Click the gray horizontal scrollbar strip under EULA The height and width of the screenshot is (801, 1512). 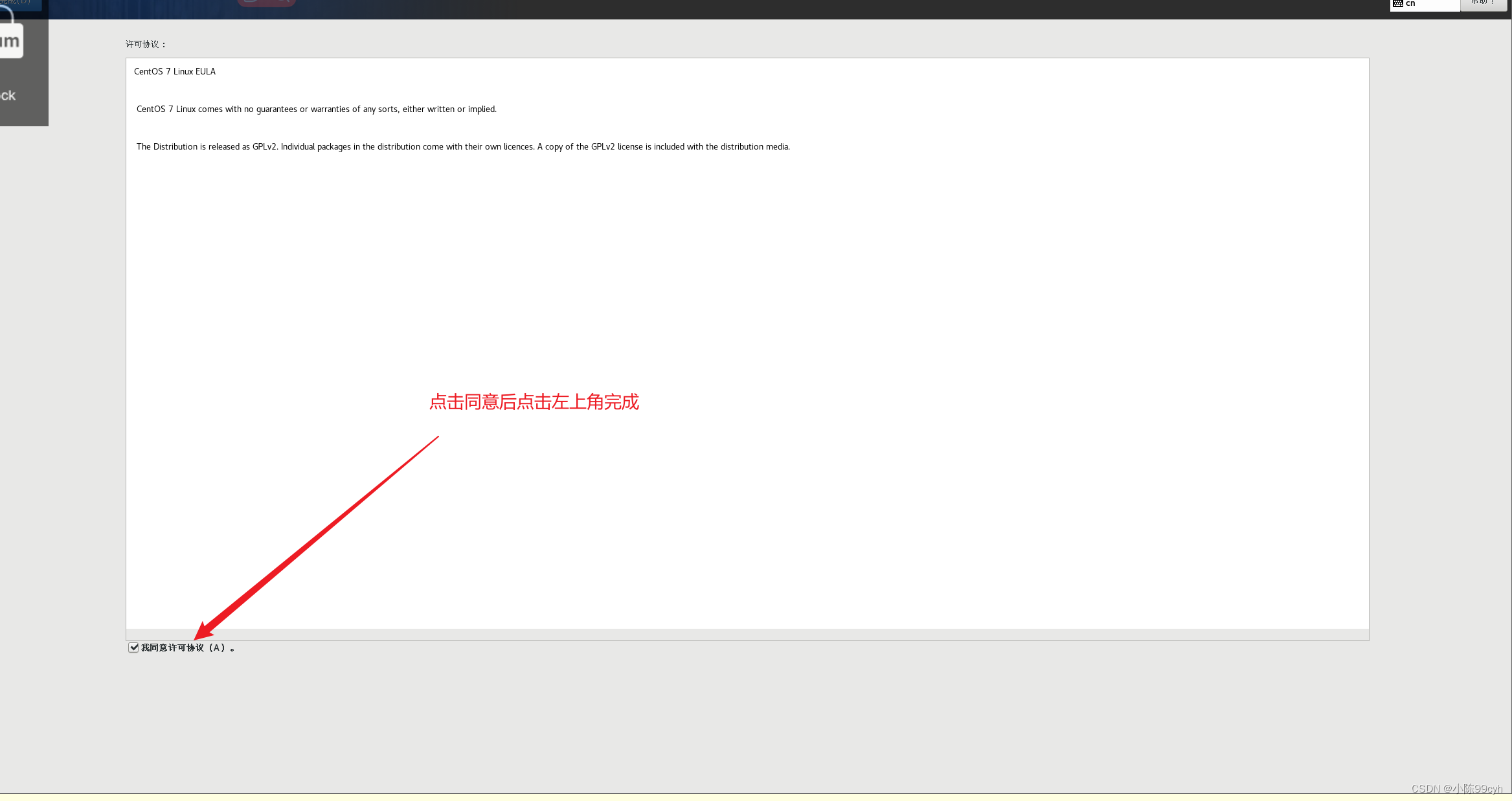(747, 634)
